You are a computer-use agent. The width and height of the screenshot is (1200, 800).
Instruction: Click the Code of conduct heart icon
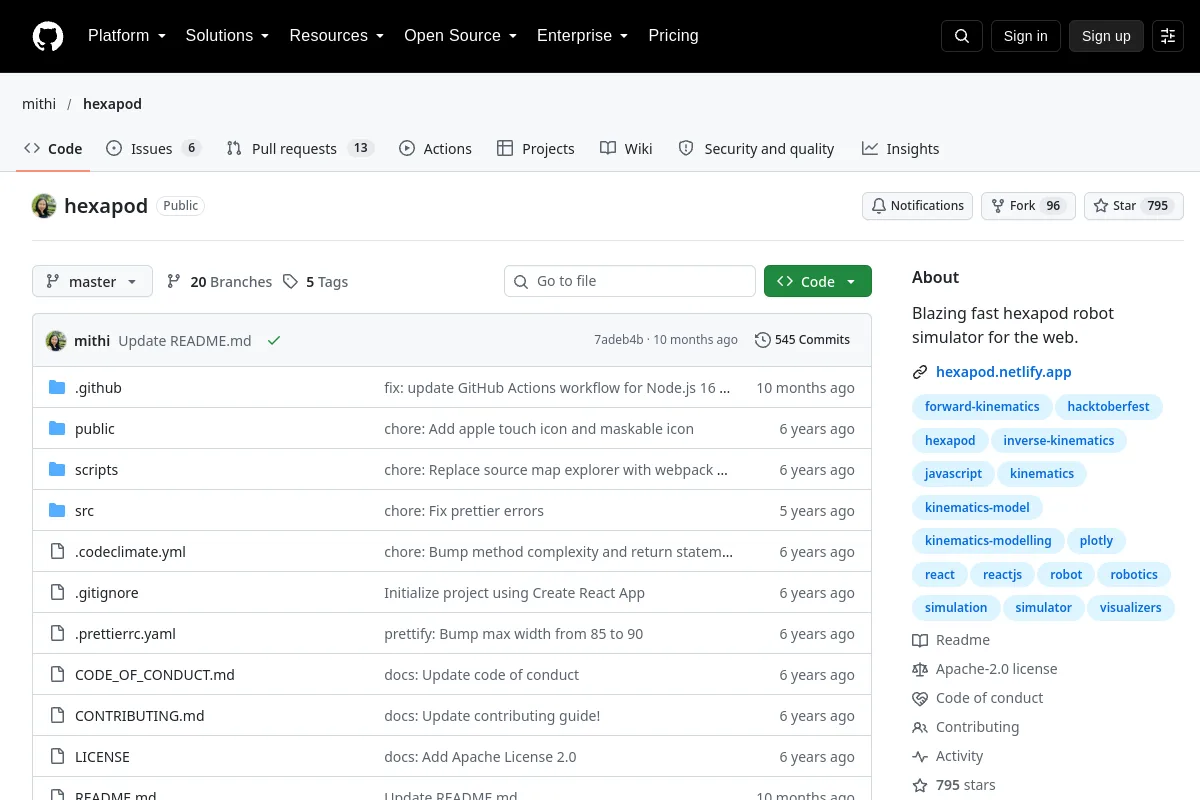coord(920,698)
